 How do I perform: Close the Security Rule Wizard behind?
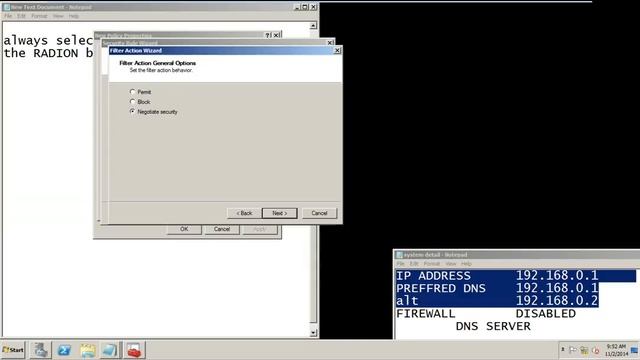[330, 42]
